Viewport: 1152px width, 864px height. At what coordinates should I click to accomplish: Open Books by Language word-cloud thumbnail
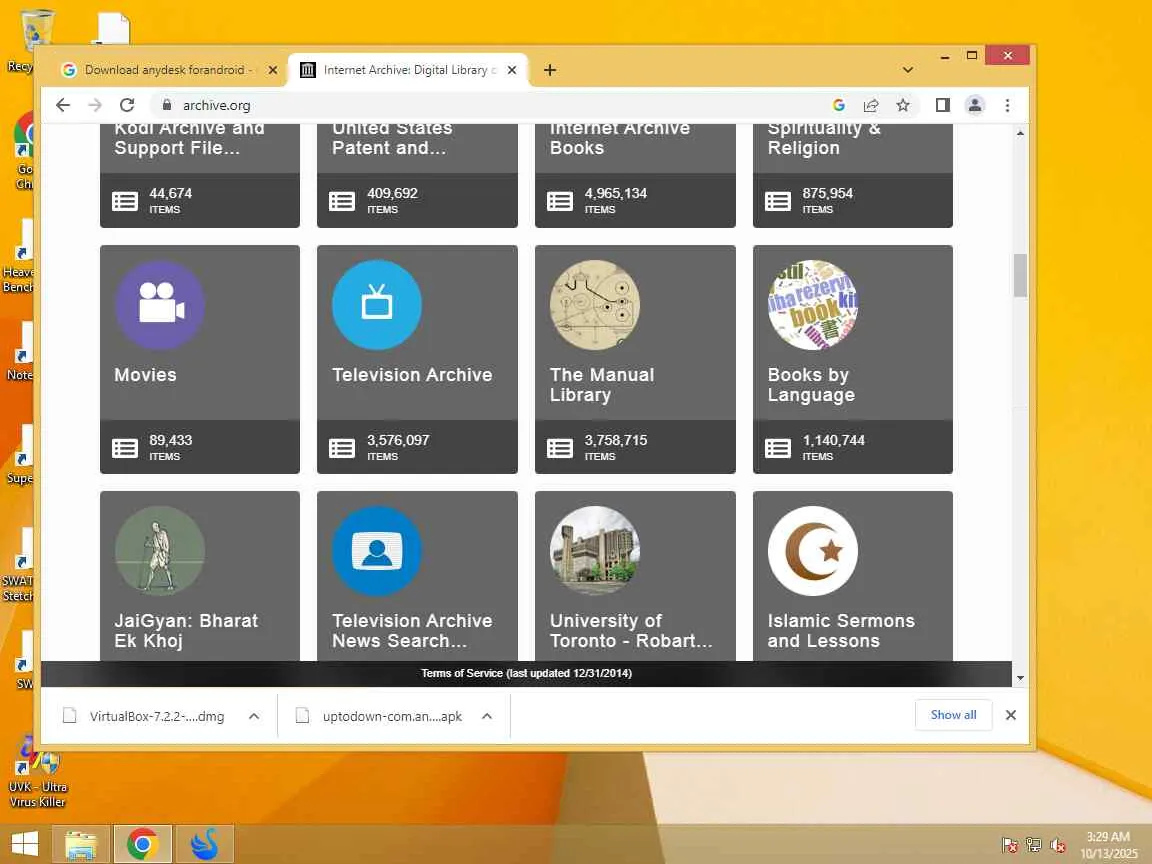(813, 304)
